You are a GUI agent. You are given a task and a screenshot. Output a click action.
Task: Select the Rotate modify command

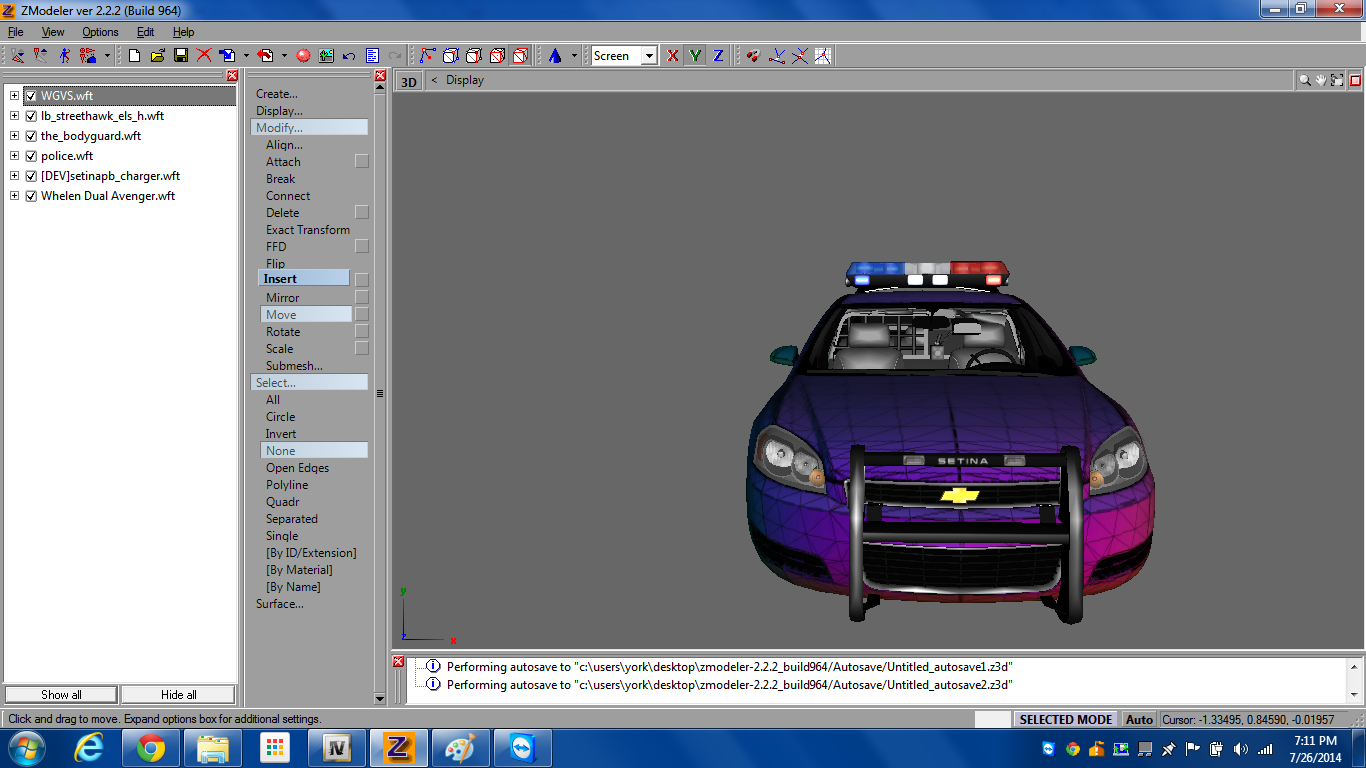283,332
